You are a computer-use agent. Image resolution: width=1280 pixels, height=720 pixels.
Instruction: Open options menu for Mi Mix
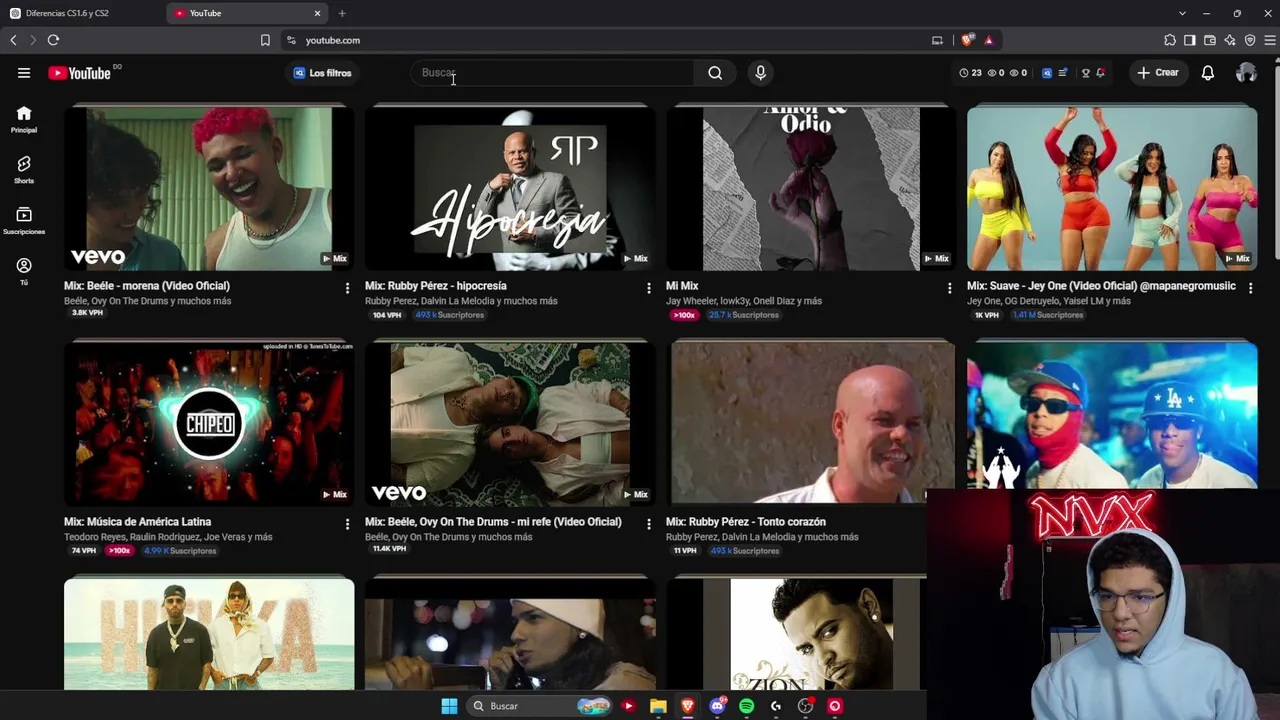pos(949,288)
